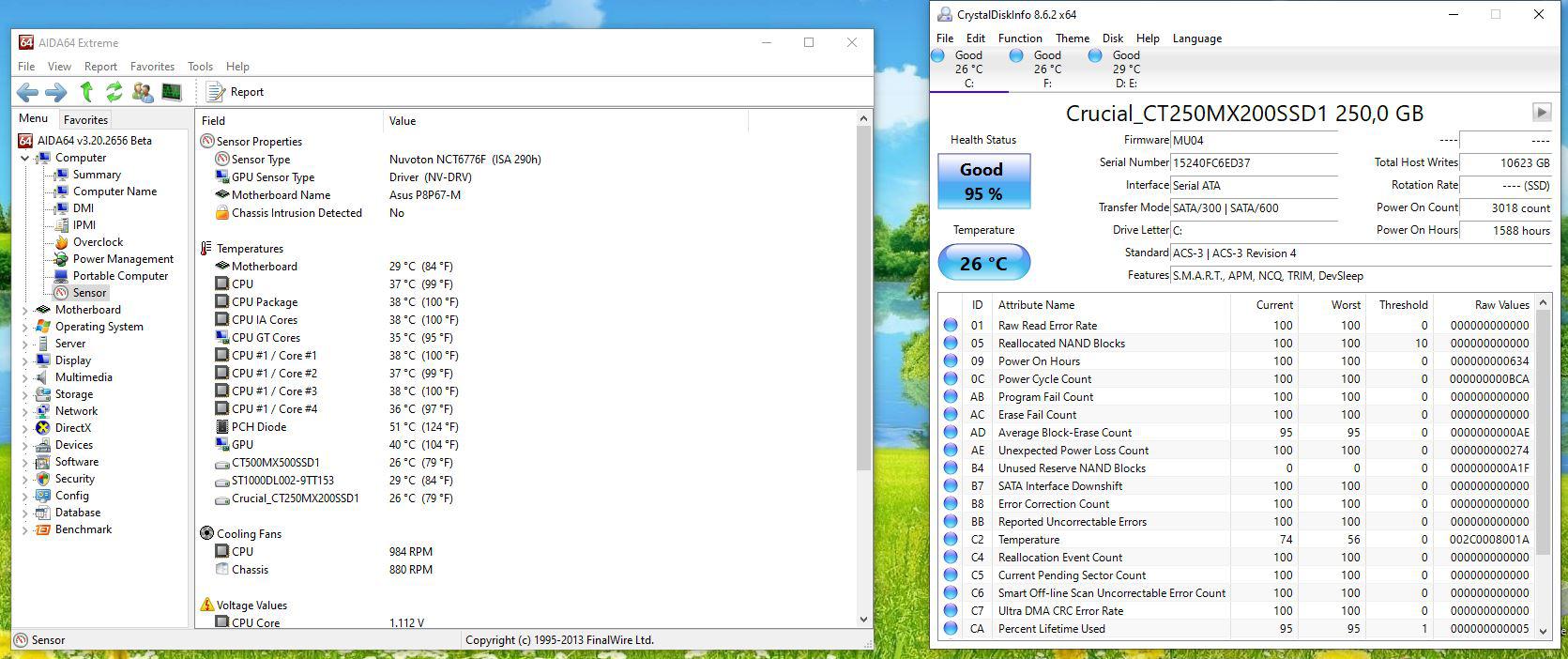Select the D: E: disk tab

click(x=1125, y=69)
